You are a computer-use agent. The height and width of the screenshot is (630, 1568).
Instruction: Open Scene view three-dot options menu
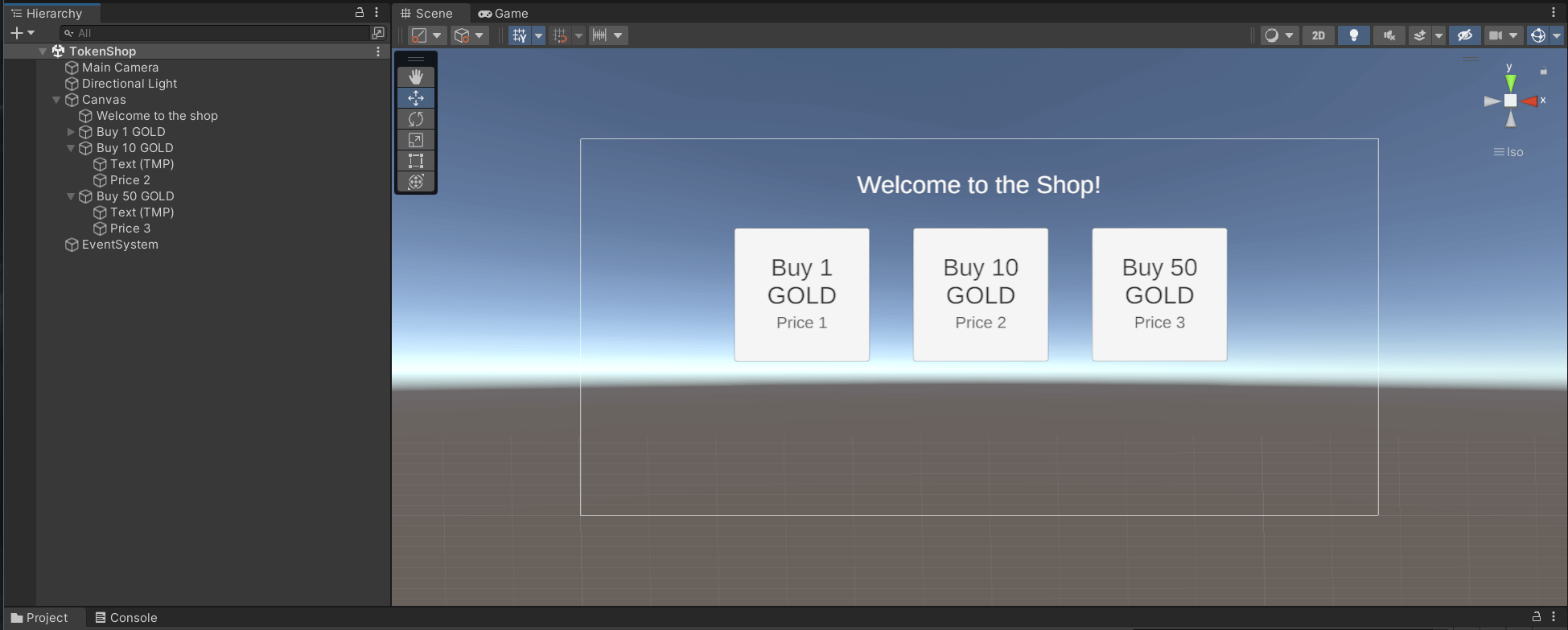(x=1554, y=12)
